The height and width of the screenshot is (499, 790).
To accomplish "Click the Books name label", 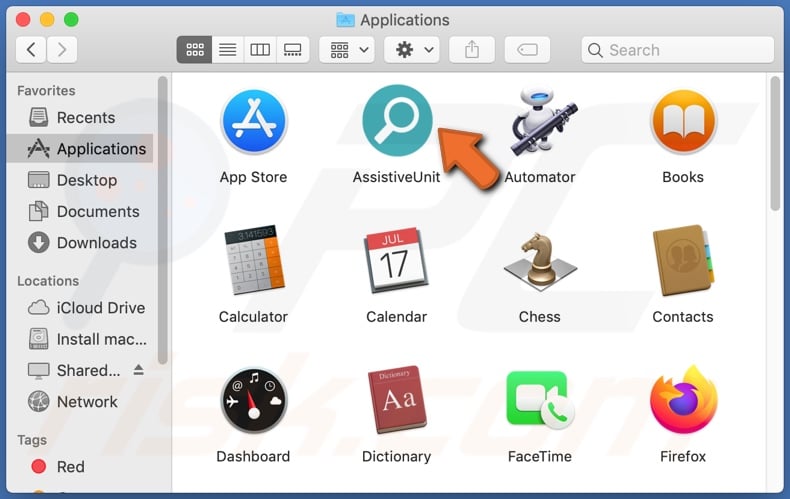I will [683, 177].
